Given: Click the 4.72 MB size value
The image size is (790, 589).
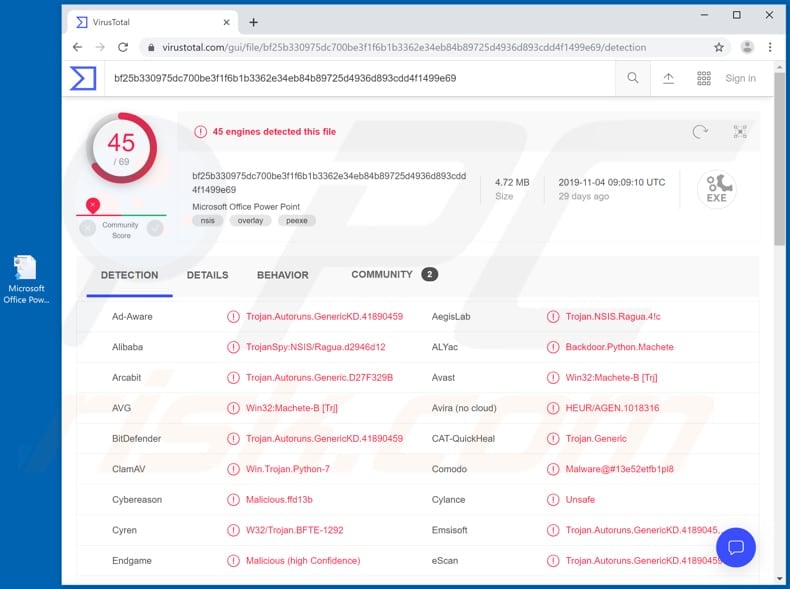Looking at the screenshot, I should 512,182.
